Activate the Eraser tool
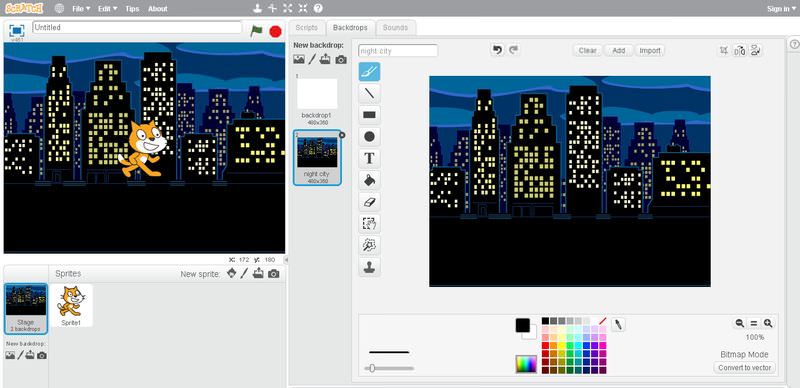This screenshot has height=388, width=800. (x=369, y=202)
